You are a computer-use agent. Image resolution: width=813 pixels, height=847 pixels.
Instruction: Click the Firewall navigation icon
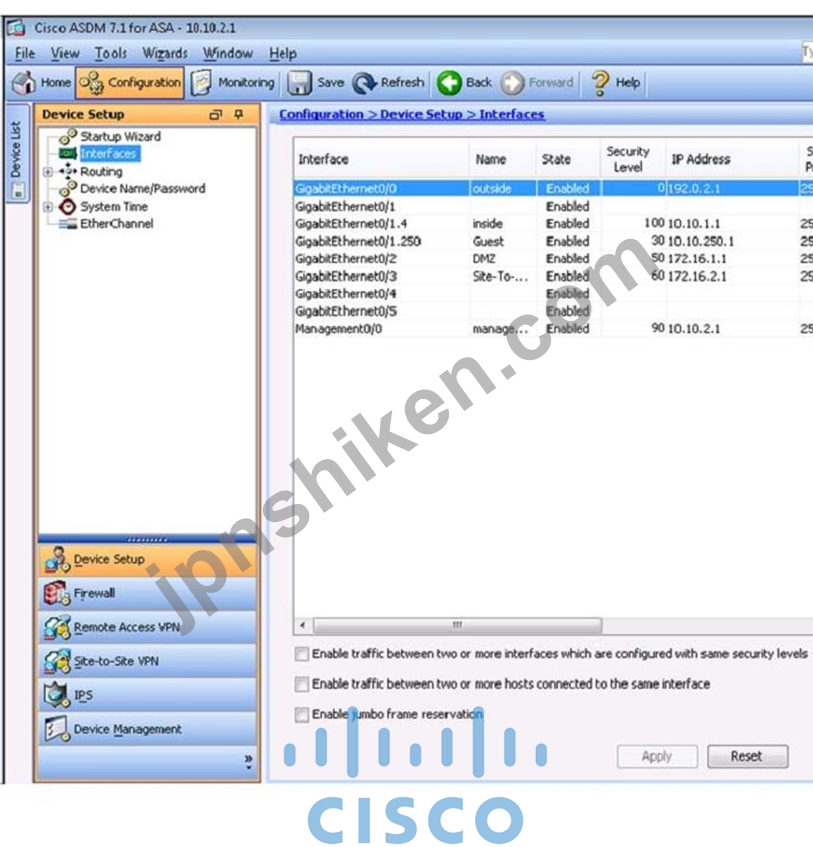[57, 593]
